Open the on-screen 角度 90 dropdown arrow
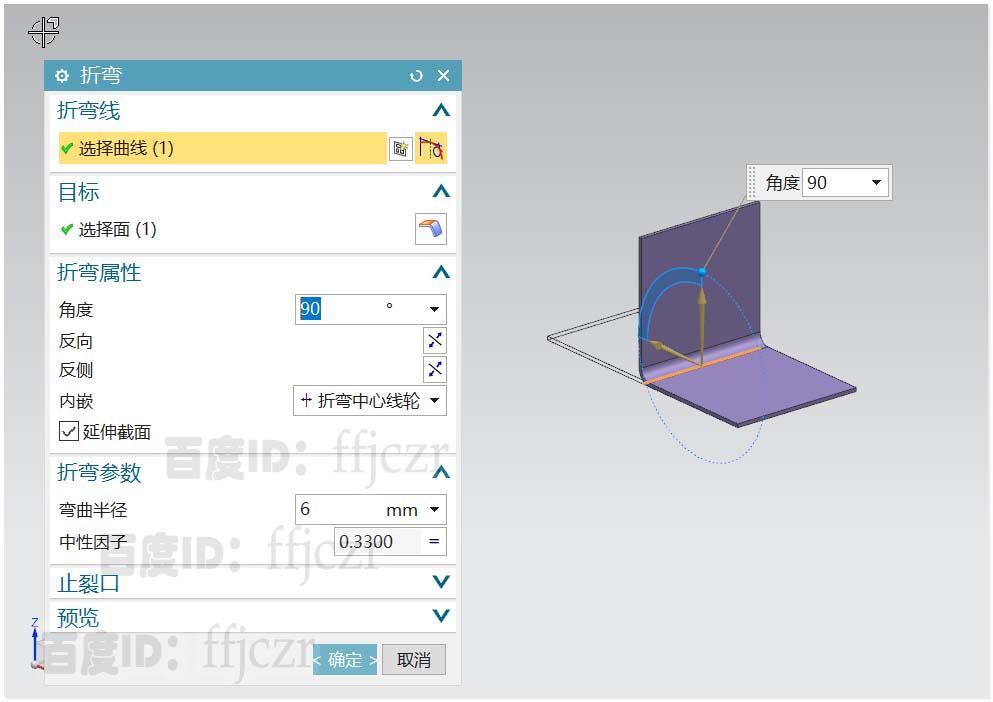Image resolution: width=993 pixels, height=702 pixels. pyautogui.click(x=876, y=182)
